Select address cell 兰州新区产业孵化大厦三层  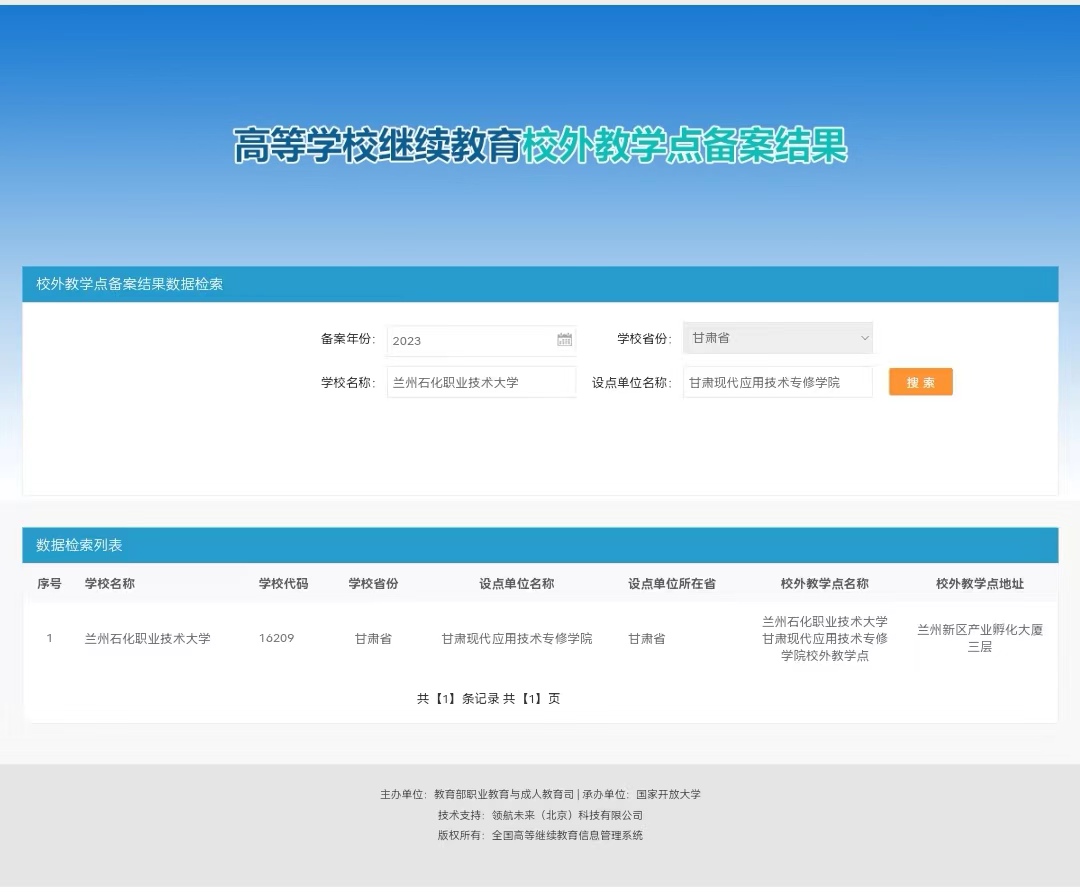979,638
